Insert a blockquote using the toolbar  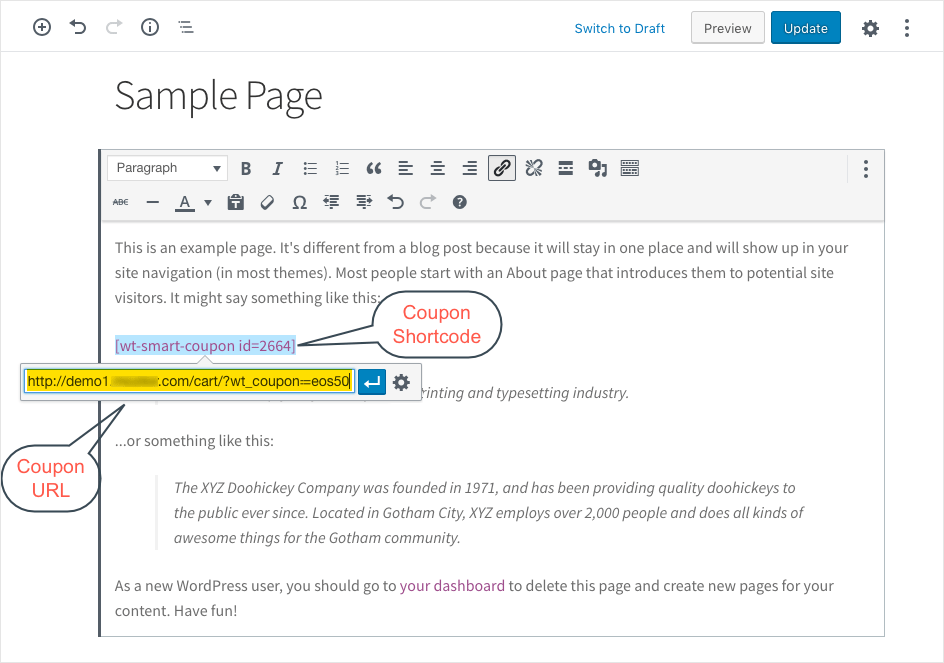(x=374, y=168)
